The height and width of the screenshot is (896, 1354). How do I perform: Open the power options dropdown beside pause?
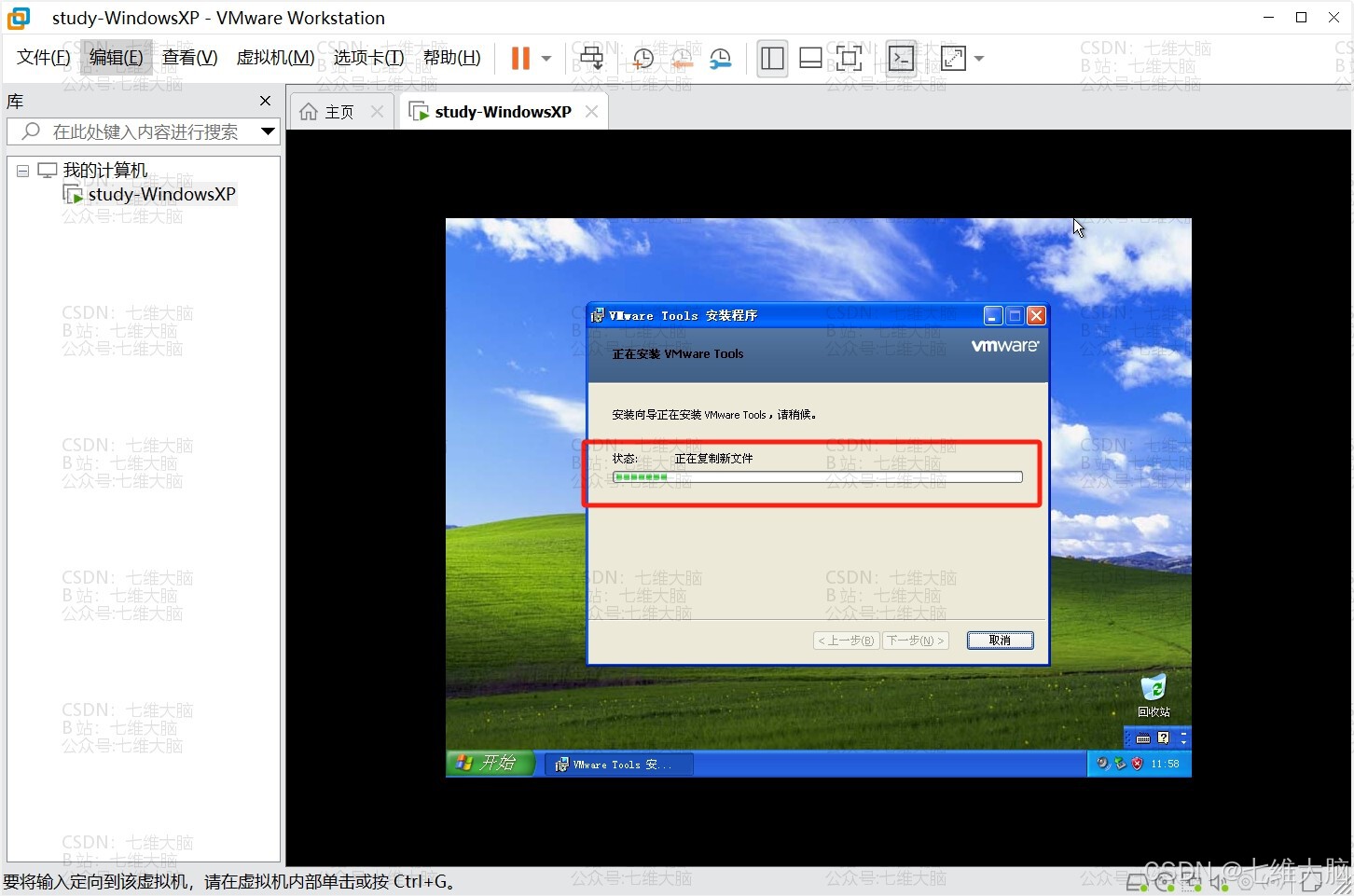coord(546,59)
